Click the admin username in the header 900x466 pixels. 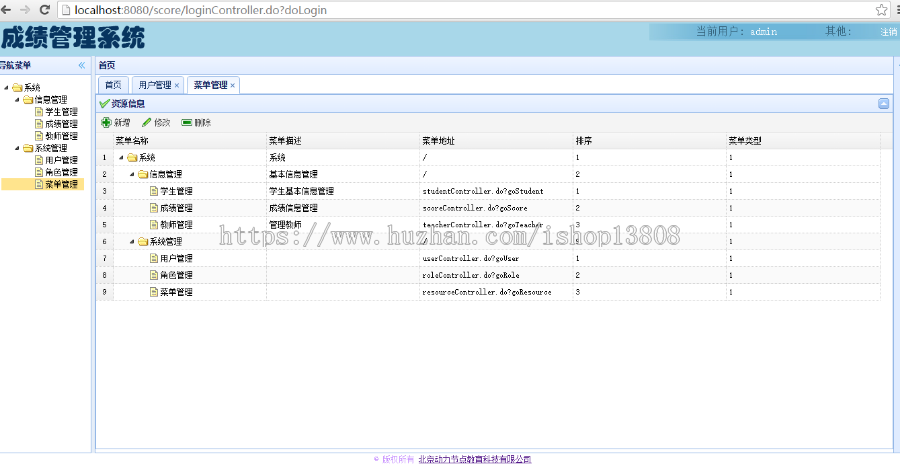(763, 32)
